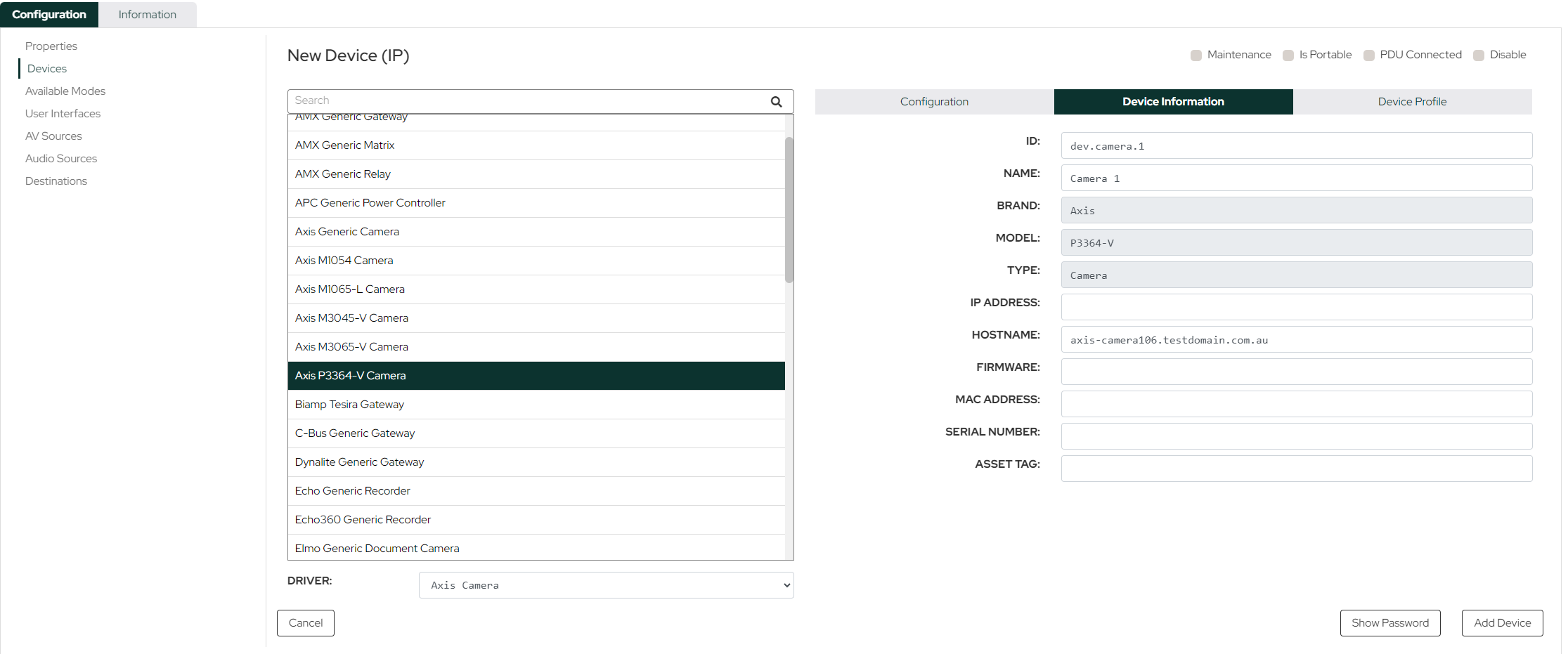Check the PDU Connected option
The height and width of the screenshot is (654, 1568).
pos(1369,55)
